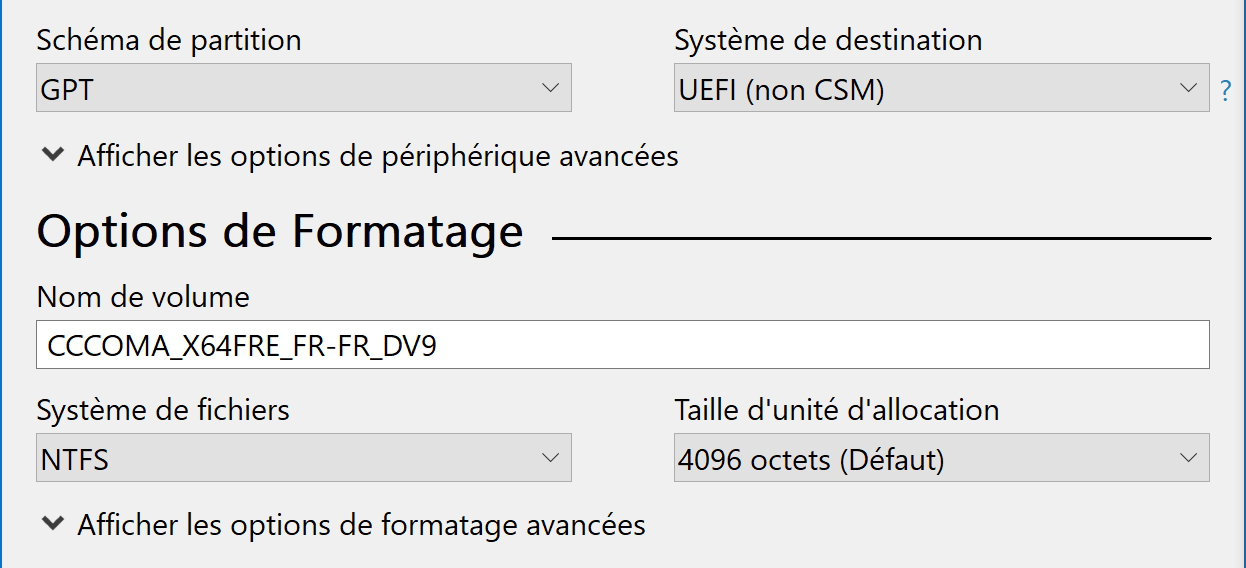Viewport: 1246px width, 568px height.
Task: Click the Schéma de partition label
Action: [x=169, y=41]
